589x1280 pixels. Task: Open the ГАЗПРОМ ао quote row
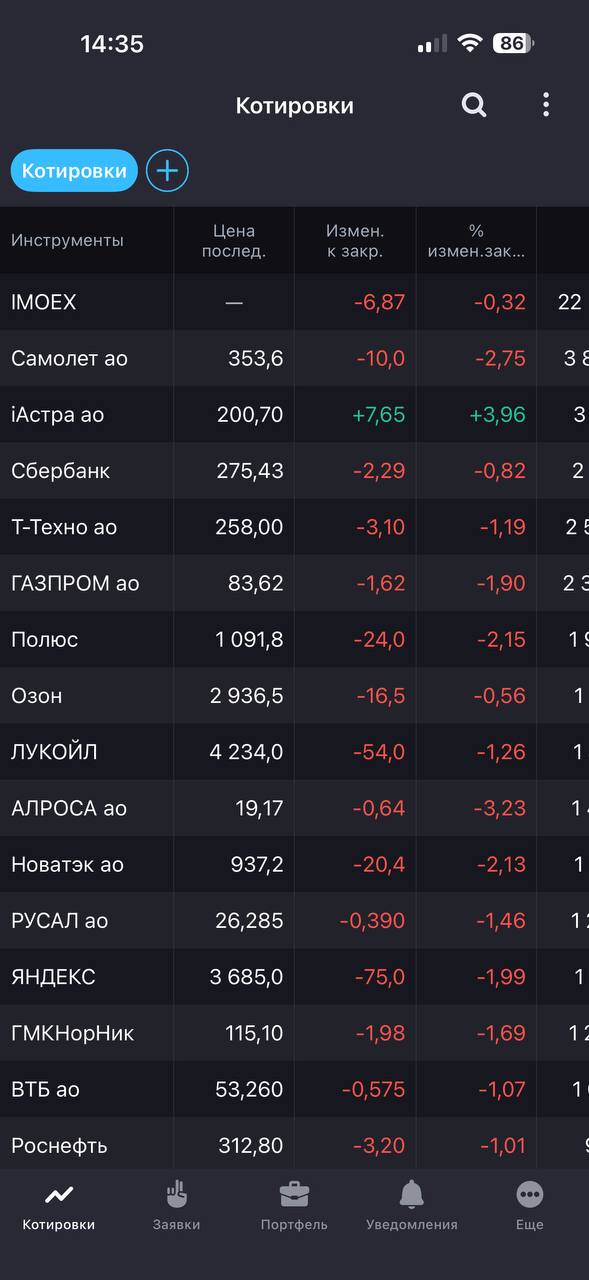294,583
